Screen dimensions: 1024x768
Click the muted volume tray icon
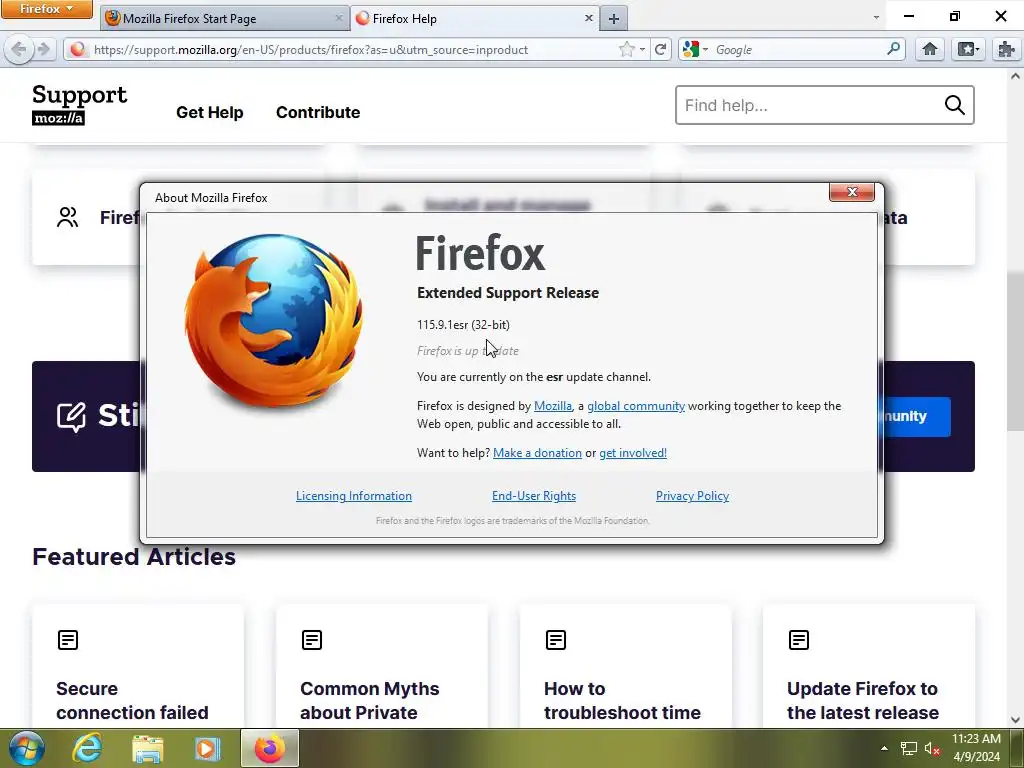tap(932, 748)
